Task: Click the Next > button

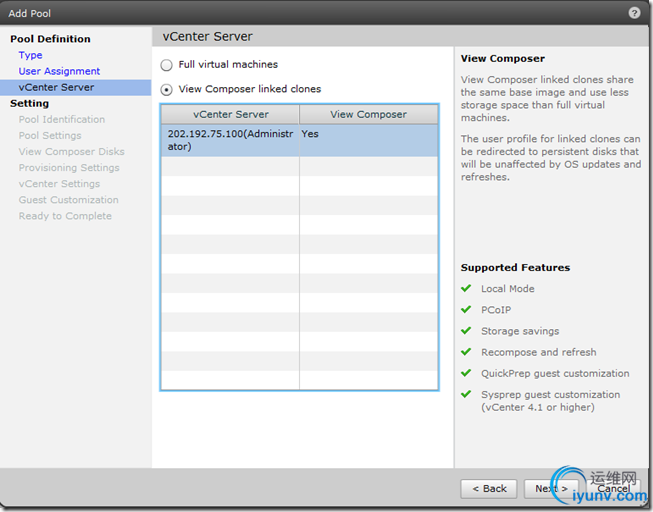Action: (551, 489)
